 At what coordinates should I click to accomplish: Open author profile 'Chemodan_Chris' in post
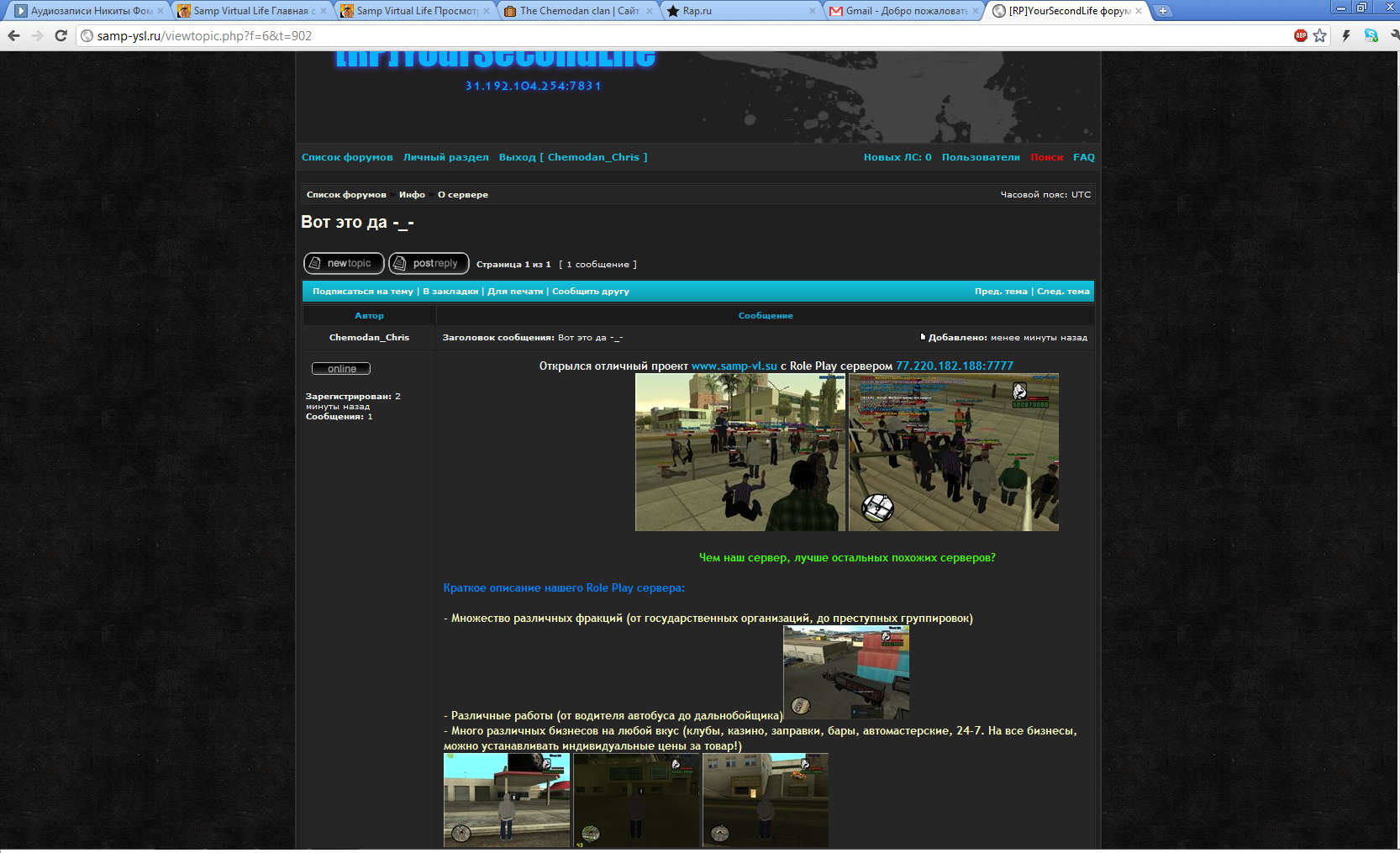369,337
